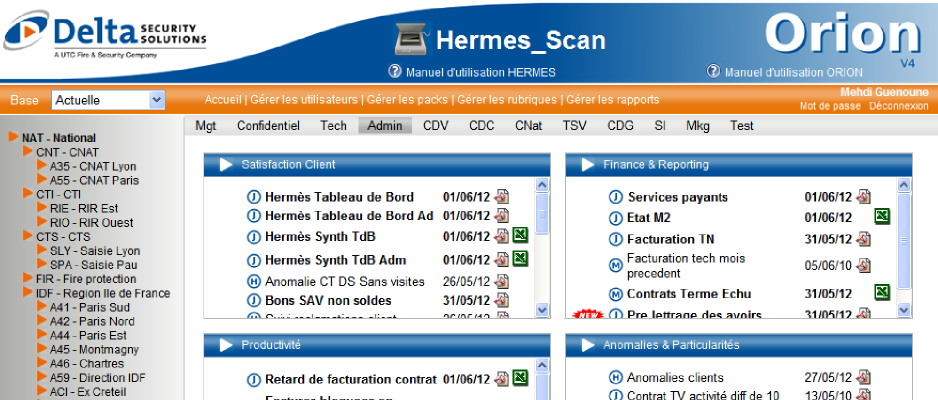Screen dimensions: 938x400
Task: Open PDF icon for Hermès Synth TdB
Action: point(501,236)
